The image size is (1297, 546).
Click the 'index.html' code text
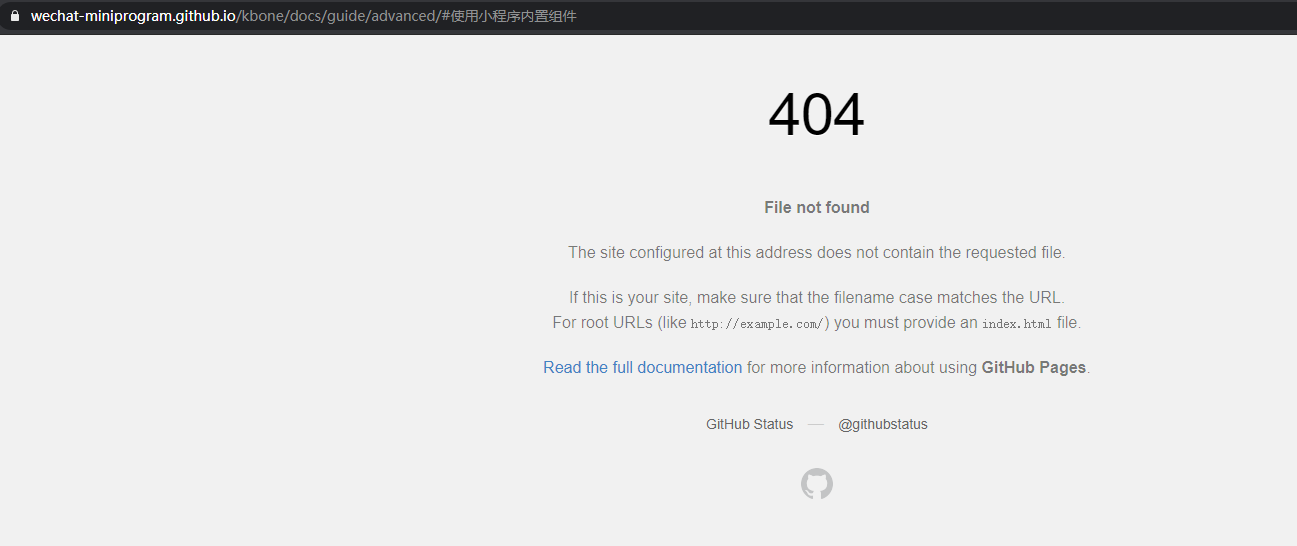(1016, 324)
